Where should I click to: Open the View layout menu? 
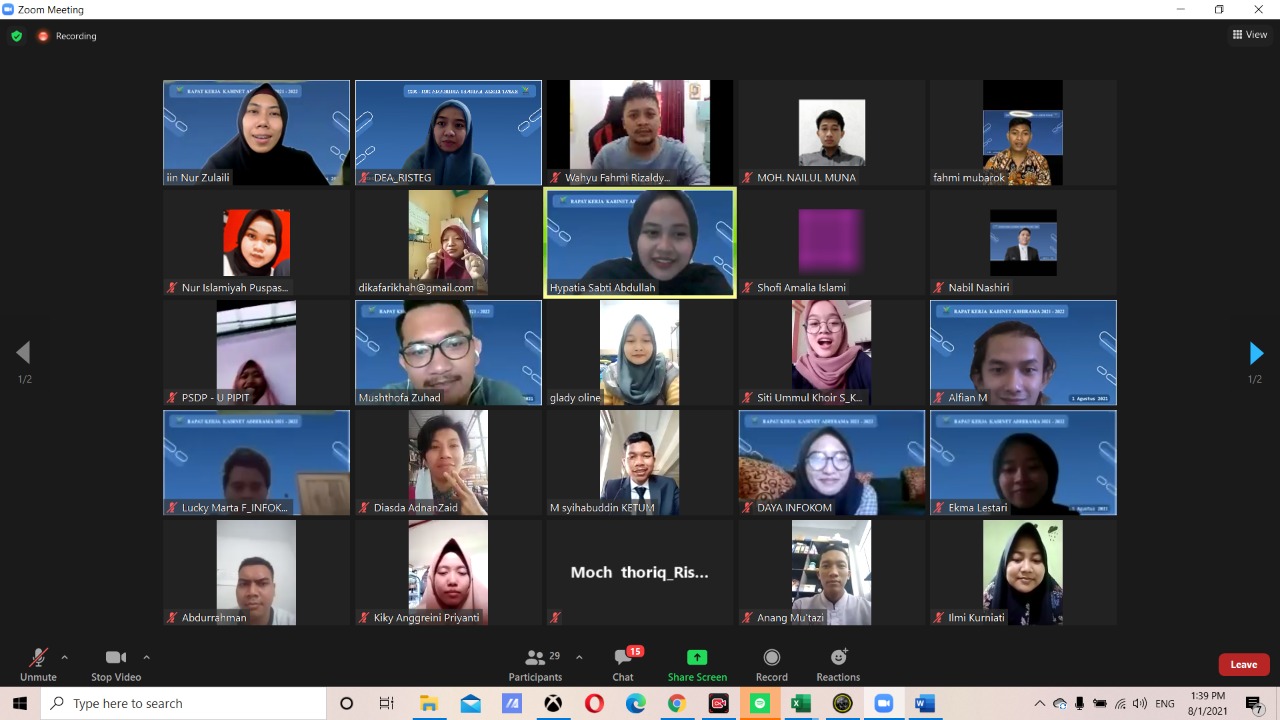1250,35
